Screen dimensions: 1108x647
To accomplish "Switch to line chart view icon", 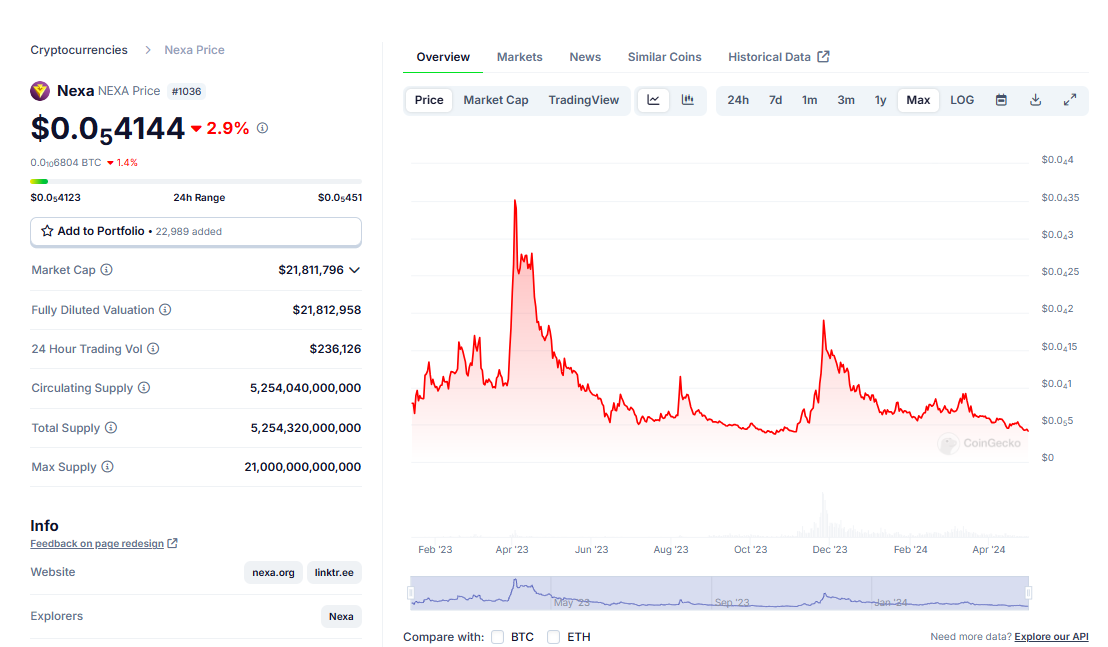I will coord(654,100).
